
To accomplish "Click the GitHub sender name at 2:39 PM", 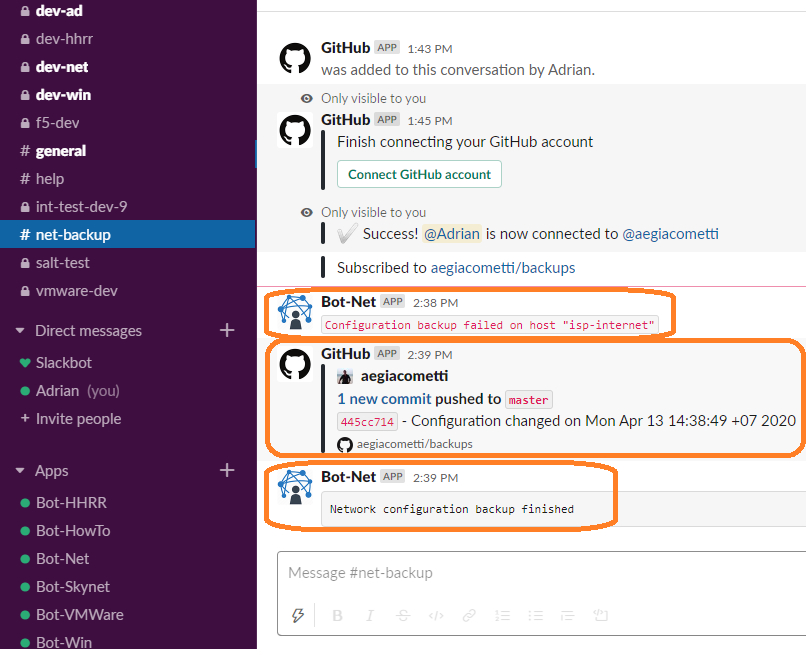I will [345, 354].
